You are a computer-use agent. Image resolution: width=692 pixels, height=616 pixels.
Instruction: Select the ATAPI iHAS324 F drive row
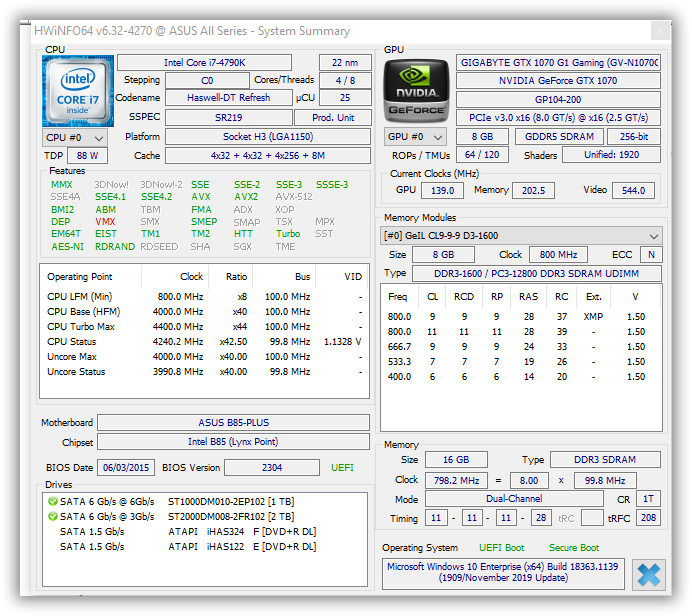pos(205,532)
